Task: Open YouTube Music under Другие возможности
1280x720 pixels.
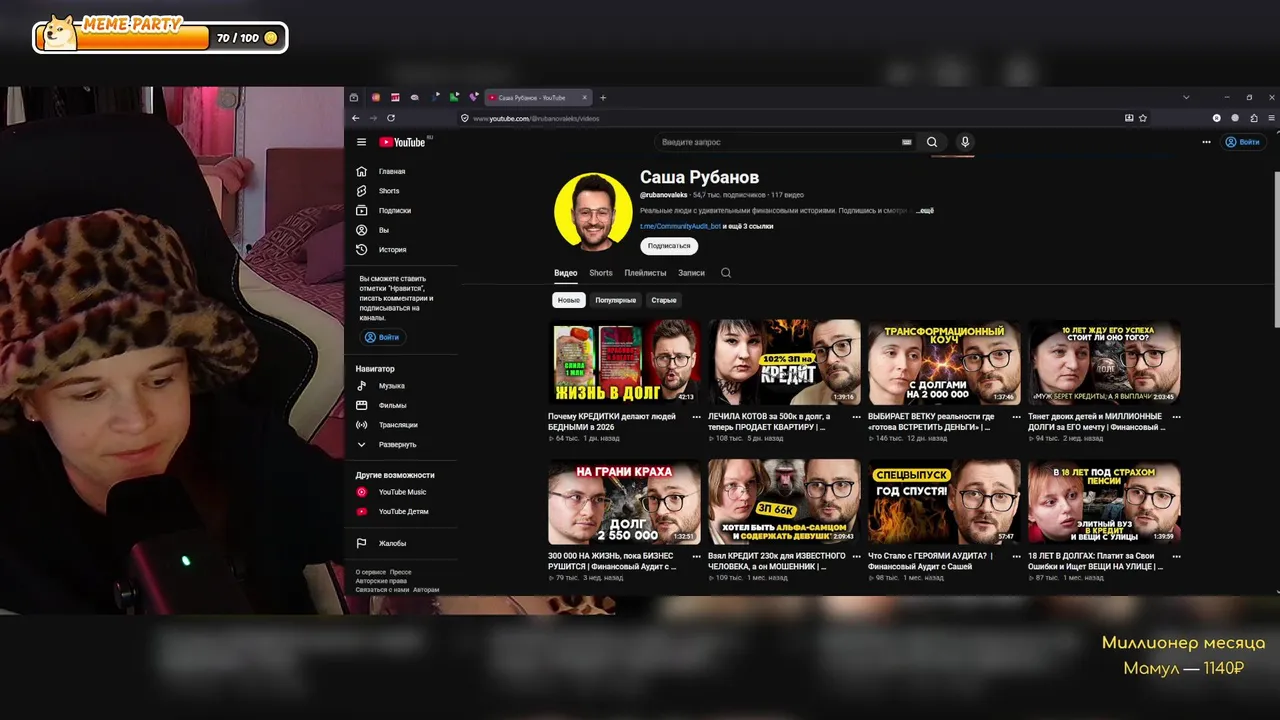Action: tap(400, 492)
